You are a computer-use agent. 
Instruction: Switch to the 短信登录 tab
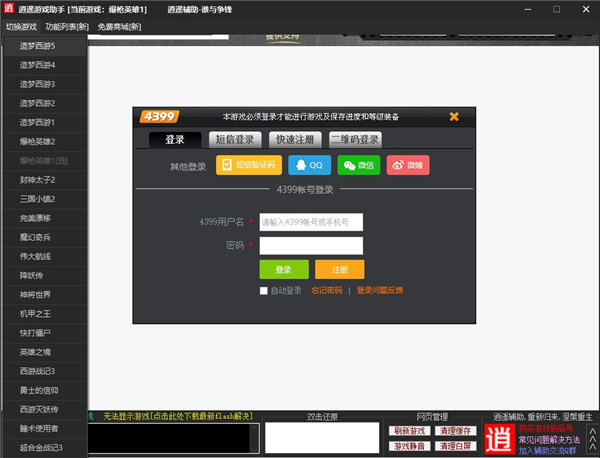coord(235,140)
